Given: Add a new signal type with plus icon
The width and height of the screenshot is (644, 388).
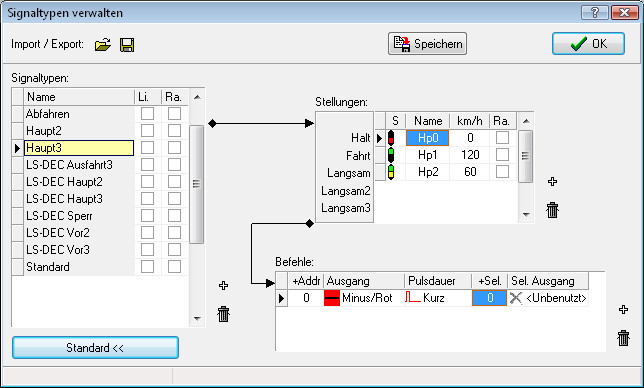Looking at the screenshot, I should 223,285.
